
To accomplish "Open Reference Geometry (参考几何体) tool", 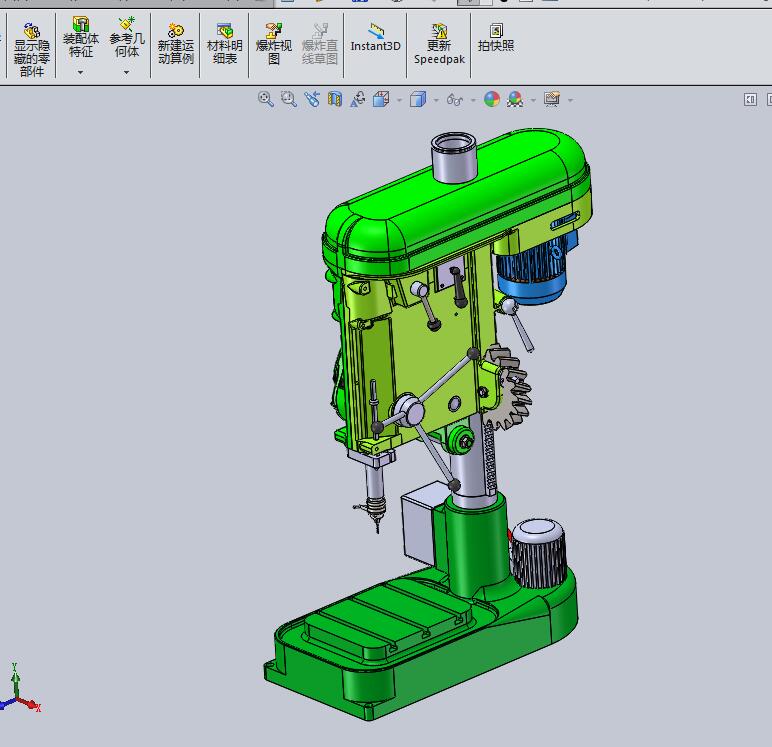I will (x=127, y=37).
